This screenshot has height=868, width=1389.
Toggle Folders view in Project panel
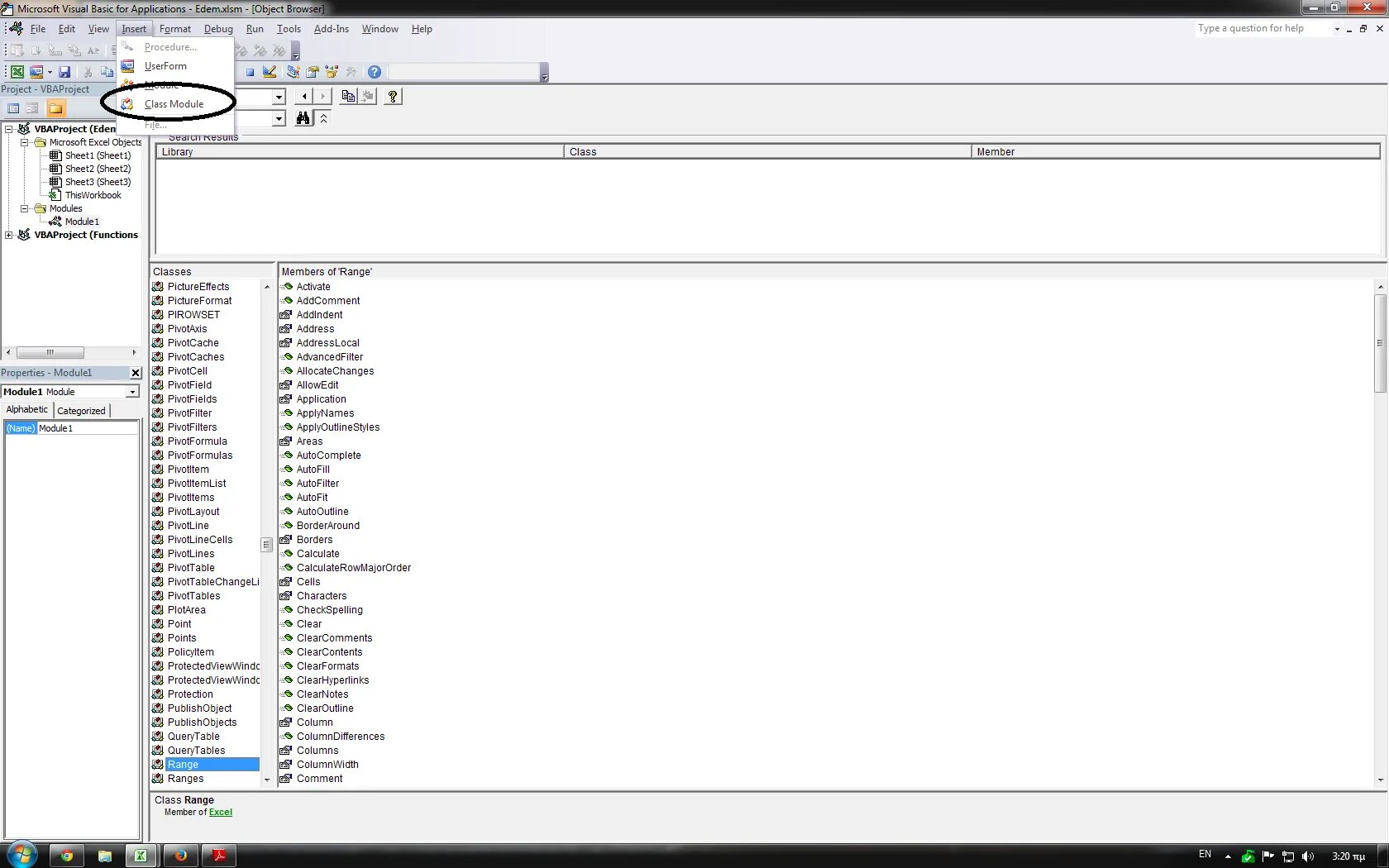click(55, 108)
